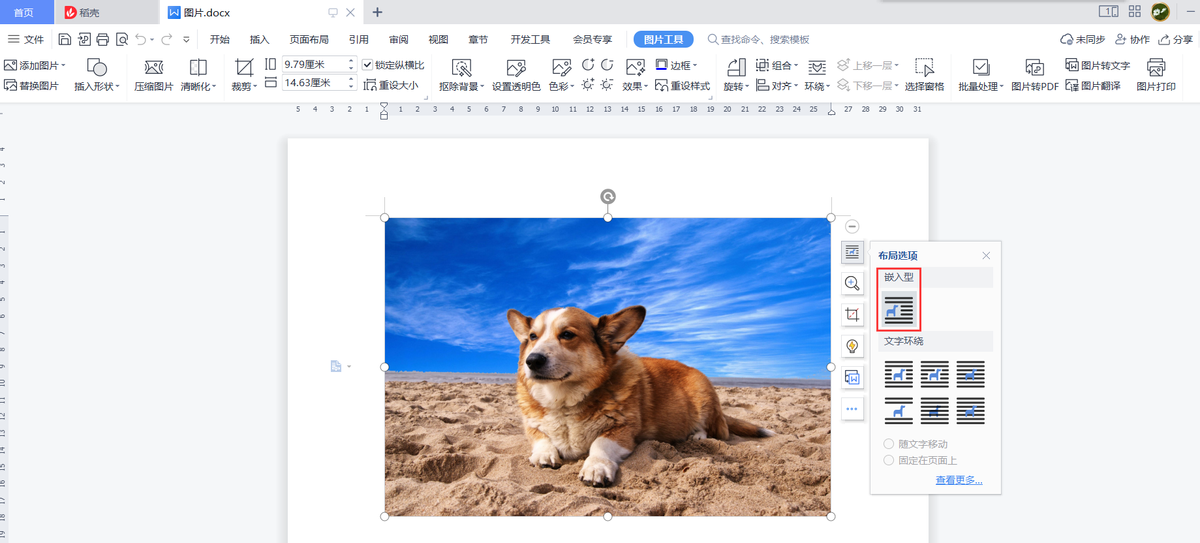Click the 重设大小 button
The height and width of the screenshot is (543, 1200).
391,86
